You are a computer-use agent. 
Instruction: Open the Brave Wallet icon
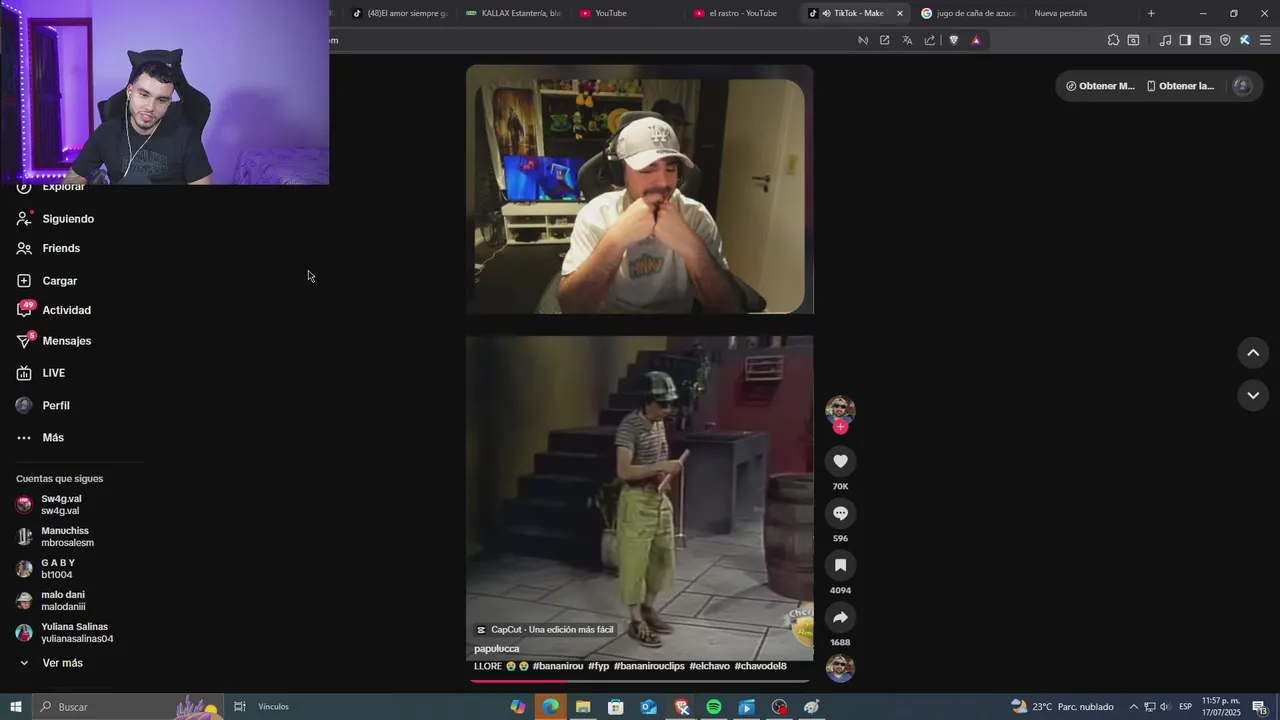point(1205,40)
